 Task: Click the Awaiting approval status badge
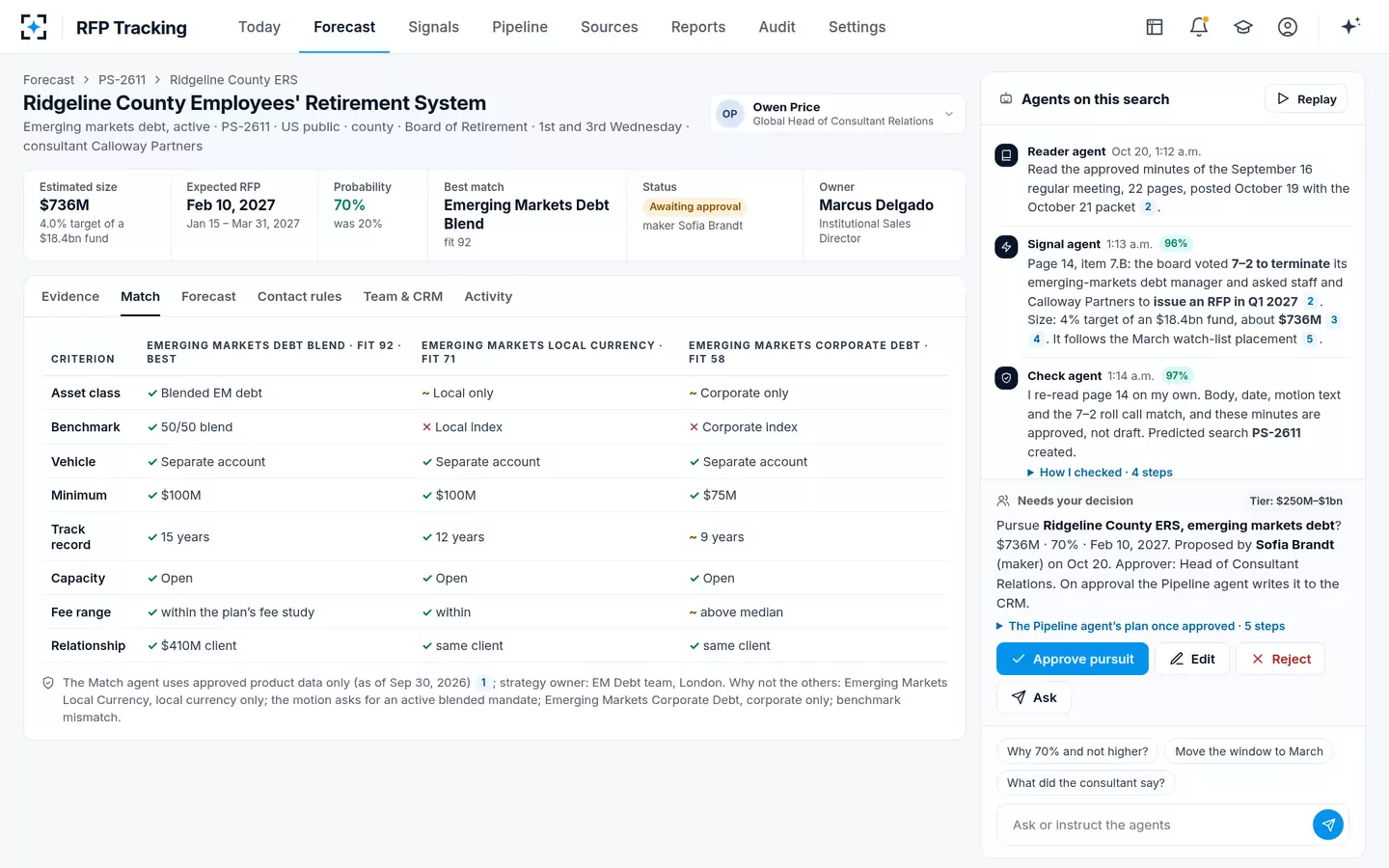click(x=695, y=206)
